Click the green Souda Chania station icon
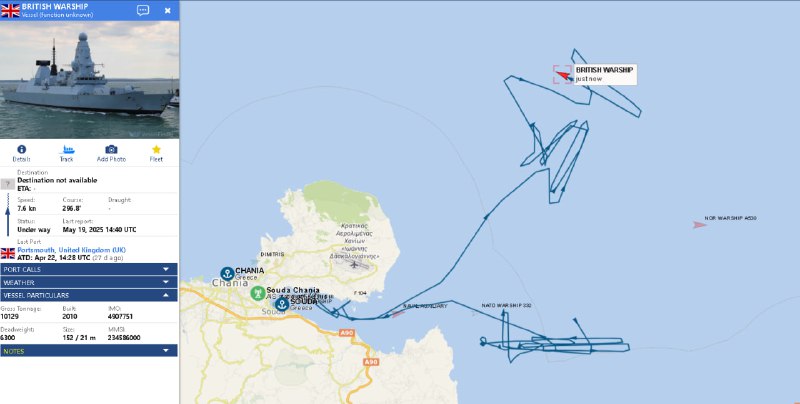This screenshot has height=404, width=800. click(258, 293)
